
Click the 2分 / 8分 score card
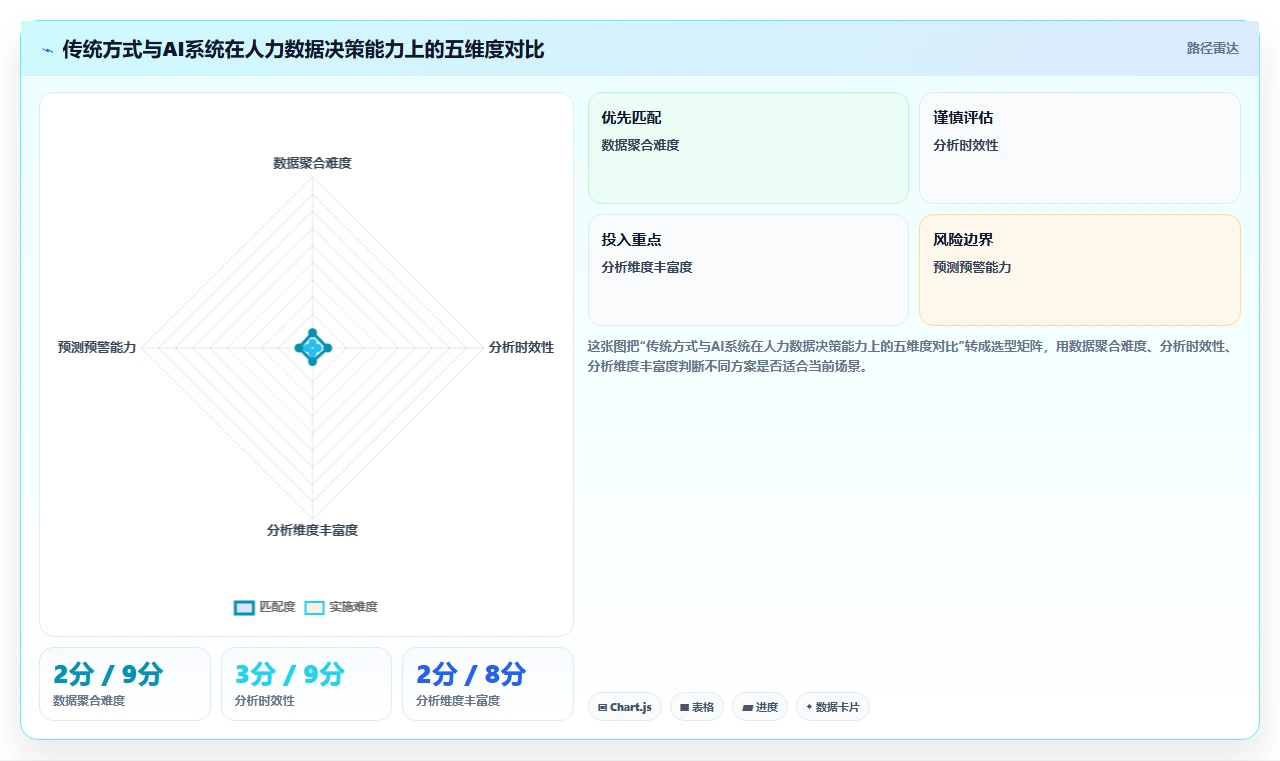(x=488, y=684)
